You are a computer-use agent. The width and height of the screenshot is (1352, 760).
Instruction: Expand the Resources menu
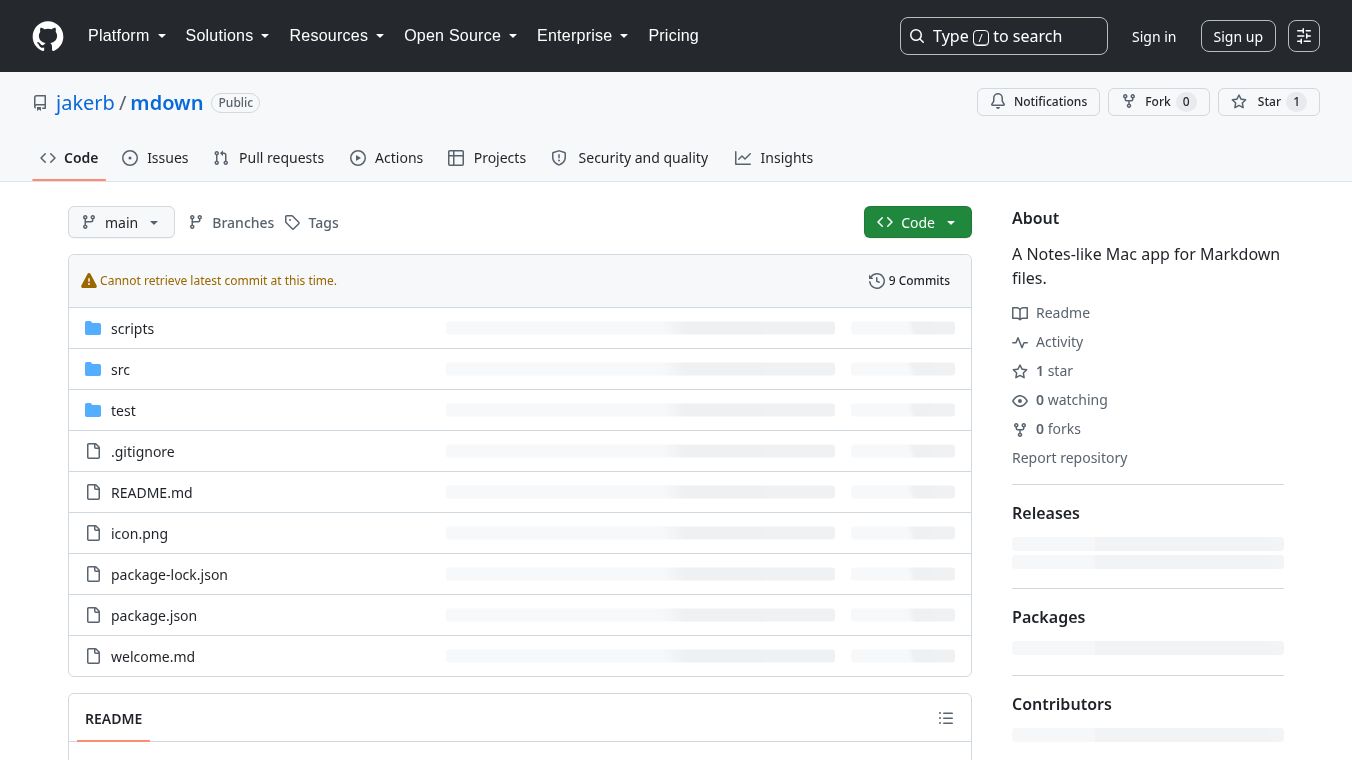tap(337, 36)
